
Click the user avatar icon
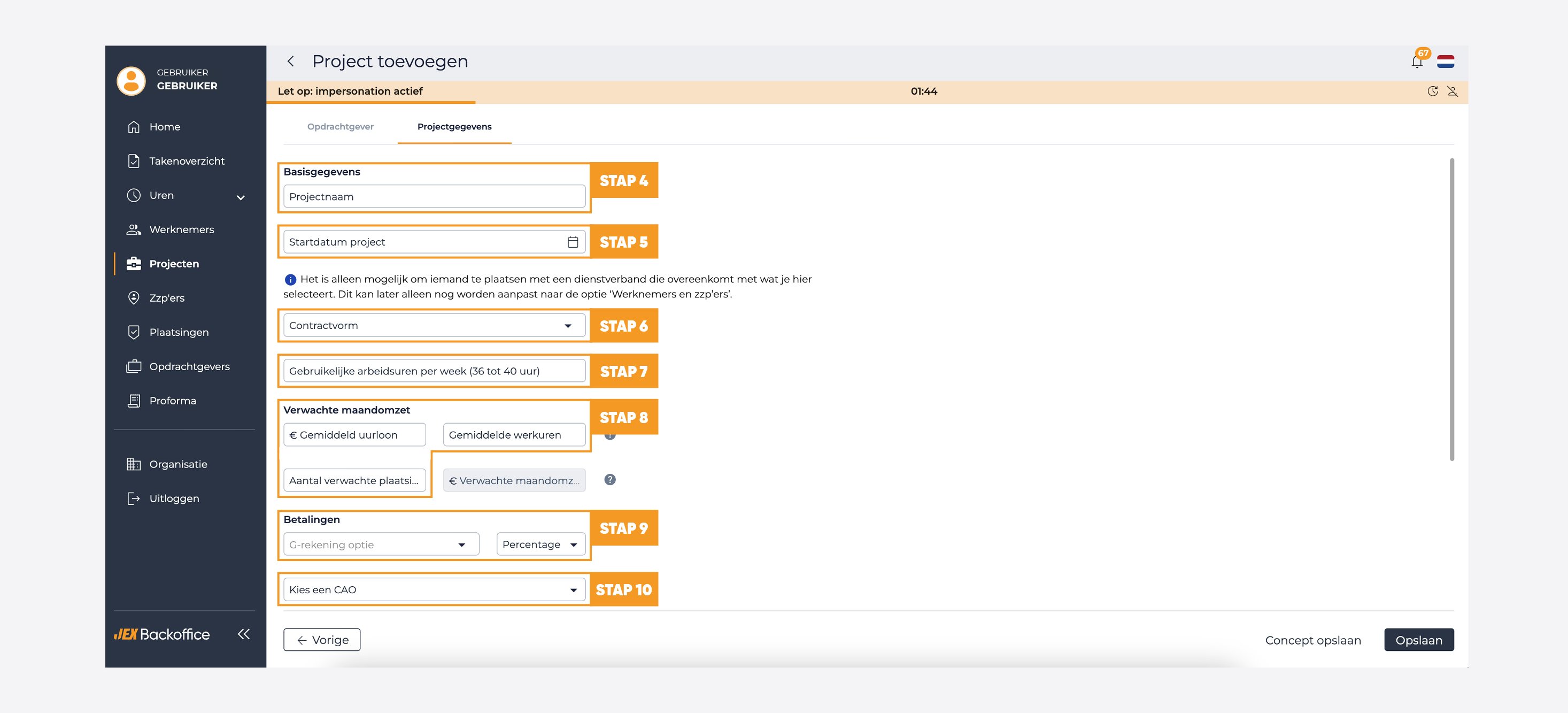[131, 80]
